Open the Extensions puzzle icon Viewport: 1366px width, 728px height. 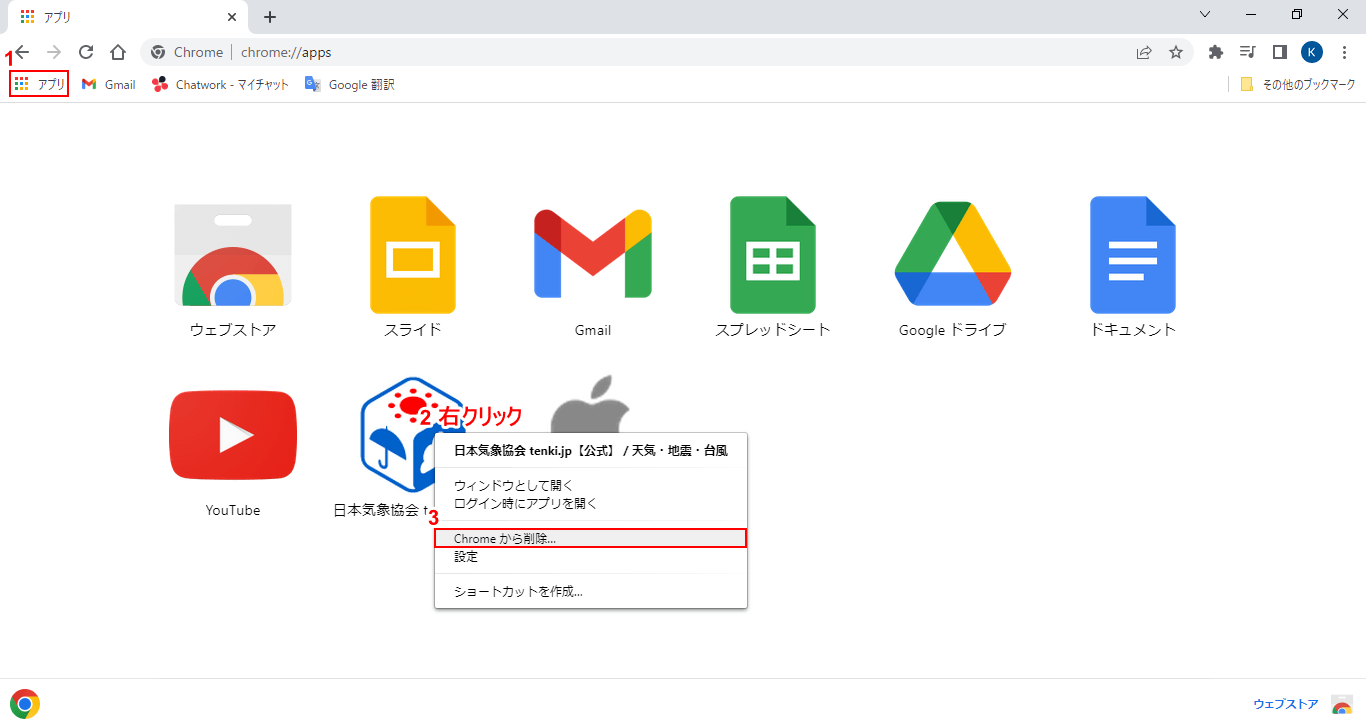tap(1216, 52)
